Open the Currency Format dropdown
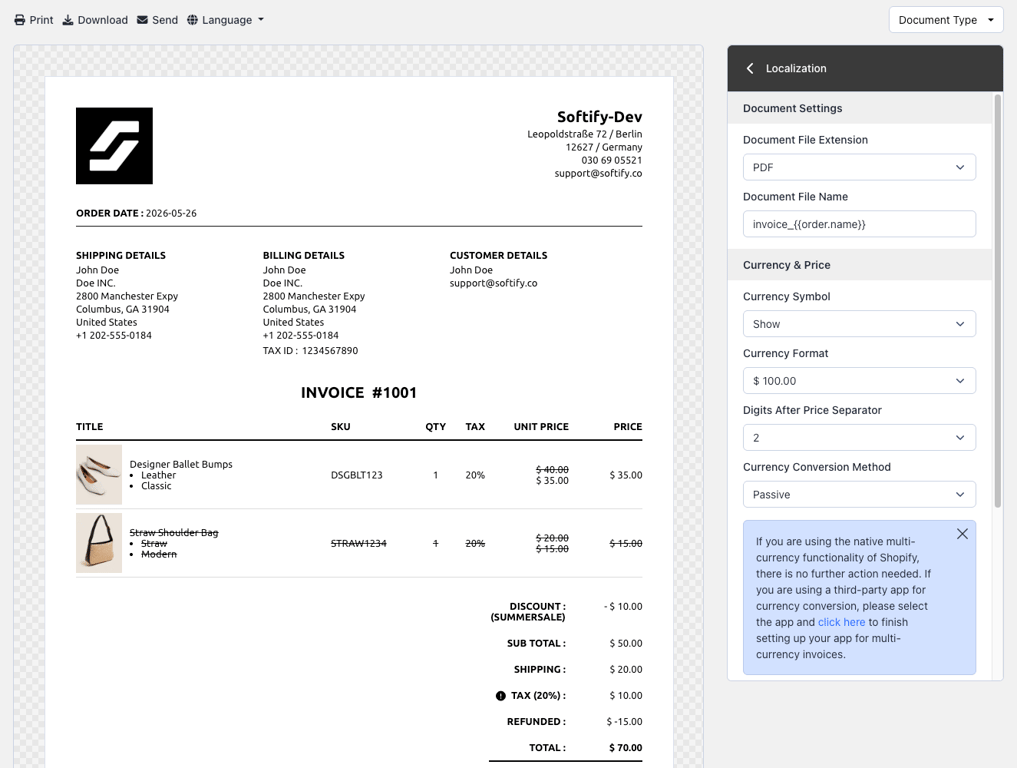 tap(859, 381)
